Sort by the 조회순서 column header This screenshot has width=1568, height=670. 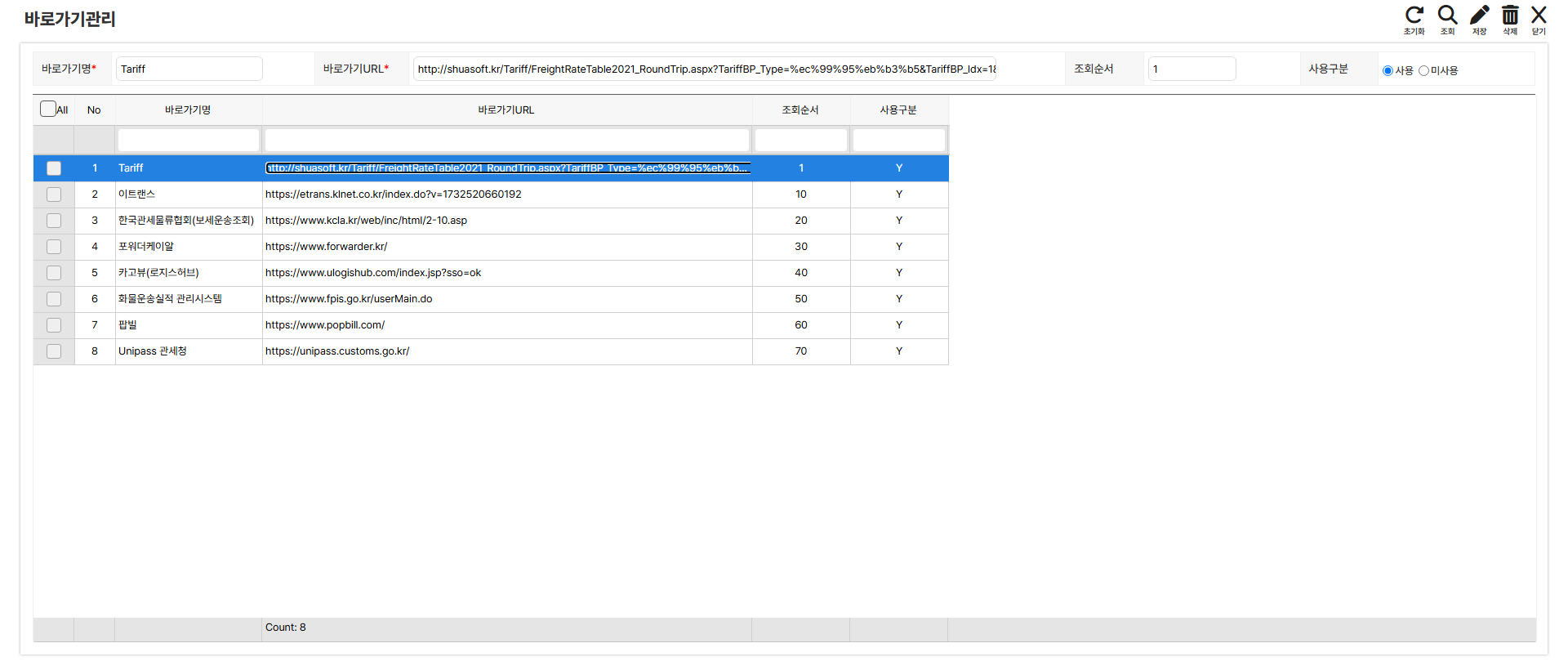[801, 110]
